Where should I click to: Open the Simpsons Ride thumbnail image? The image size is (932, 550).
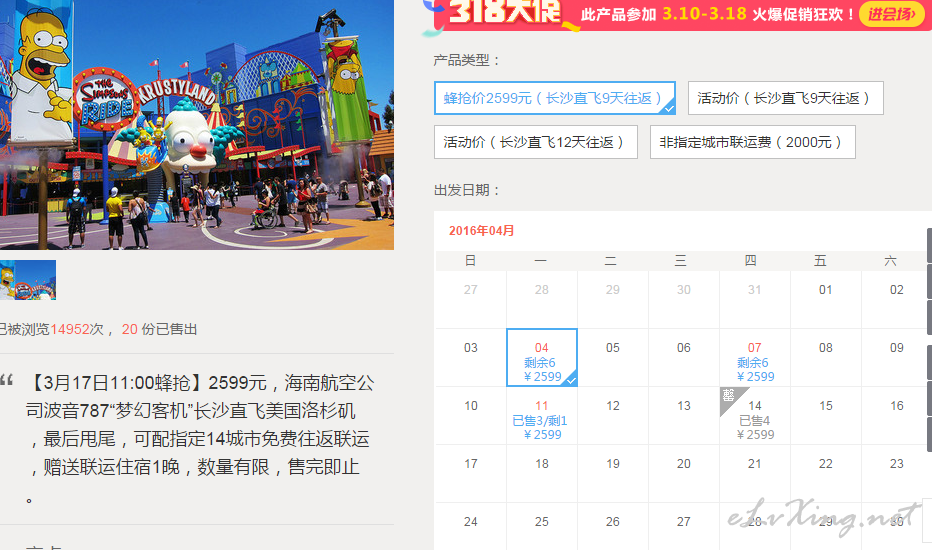(x=28, y=279)
